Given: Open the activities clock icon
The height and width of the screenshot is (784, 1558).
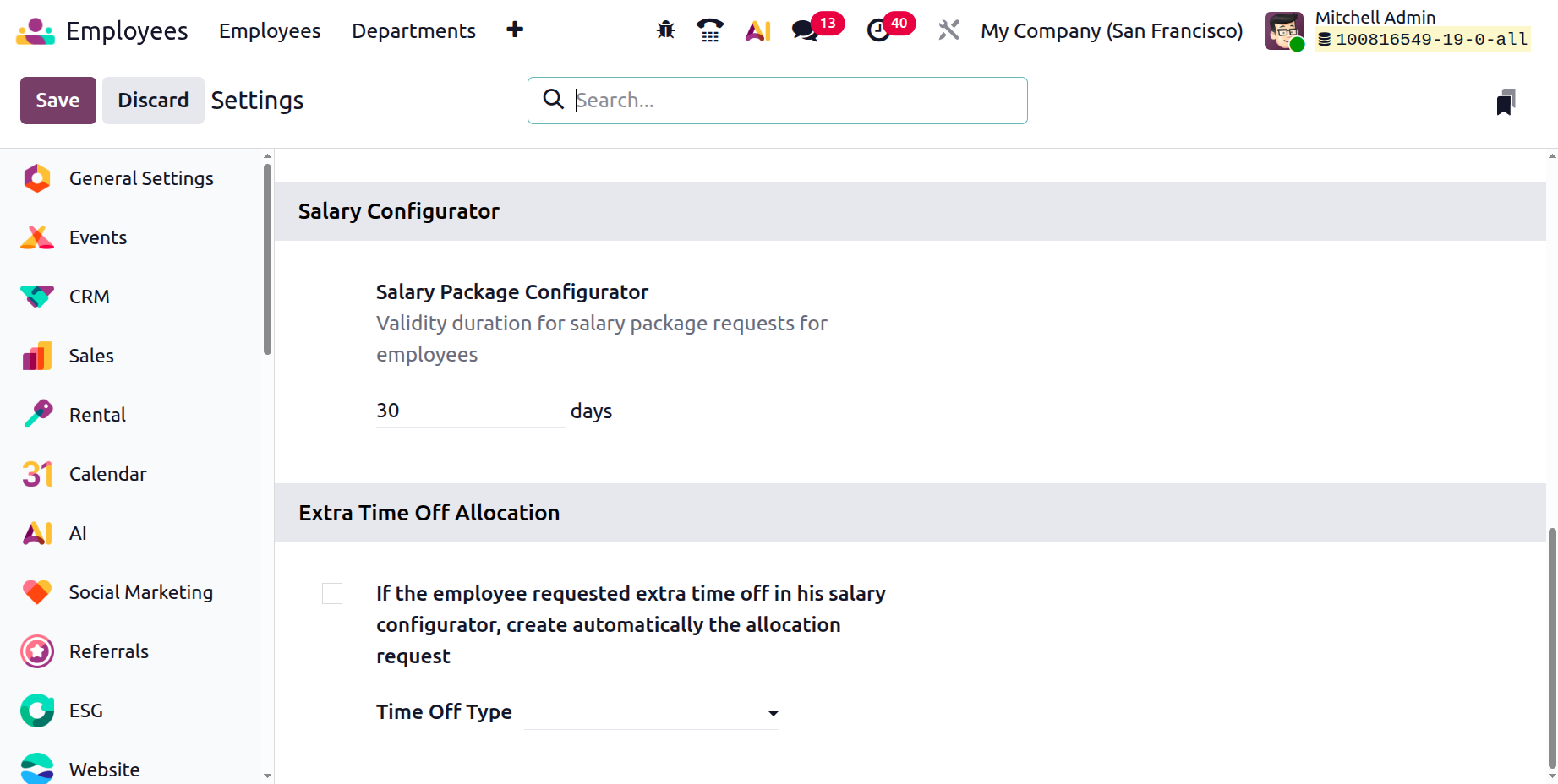Looking at the screenshot, I should click(x=879, y=30).
